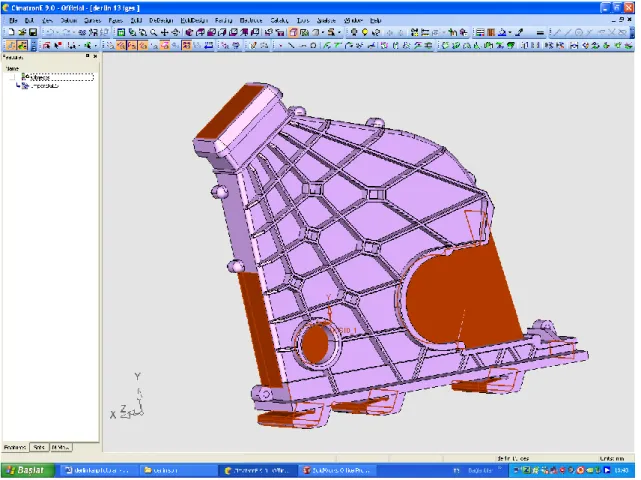Pin the Features panel with pin icon

click(87, 56)
